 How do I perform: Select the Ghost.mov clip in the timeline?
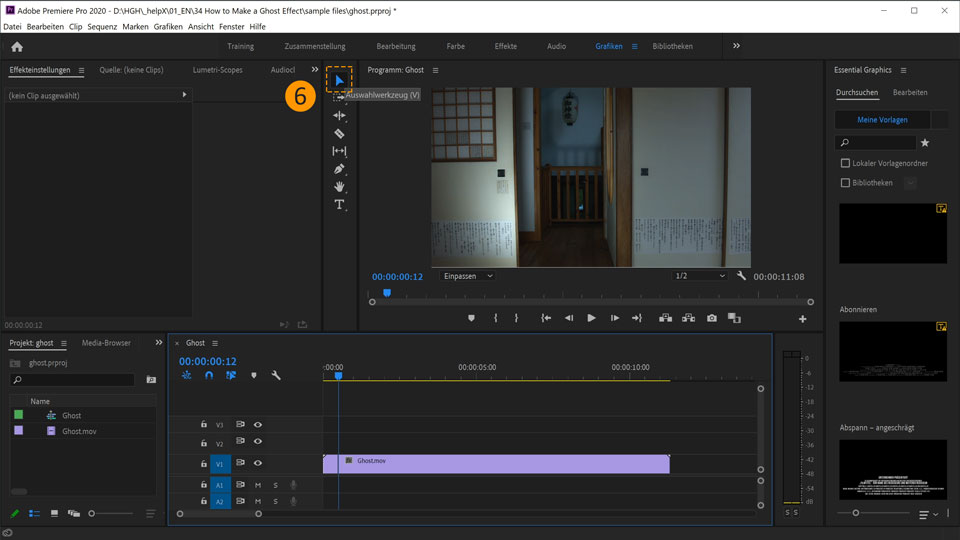coord(500,463)
